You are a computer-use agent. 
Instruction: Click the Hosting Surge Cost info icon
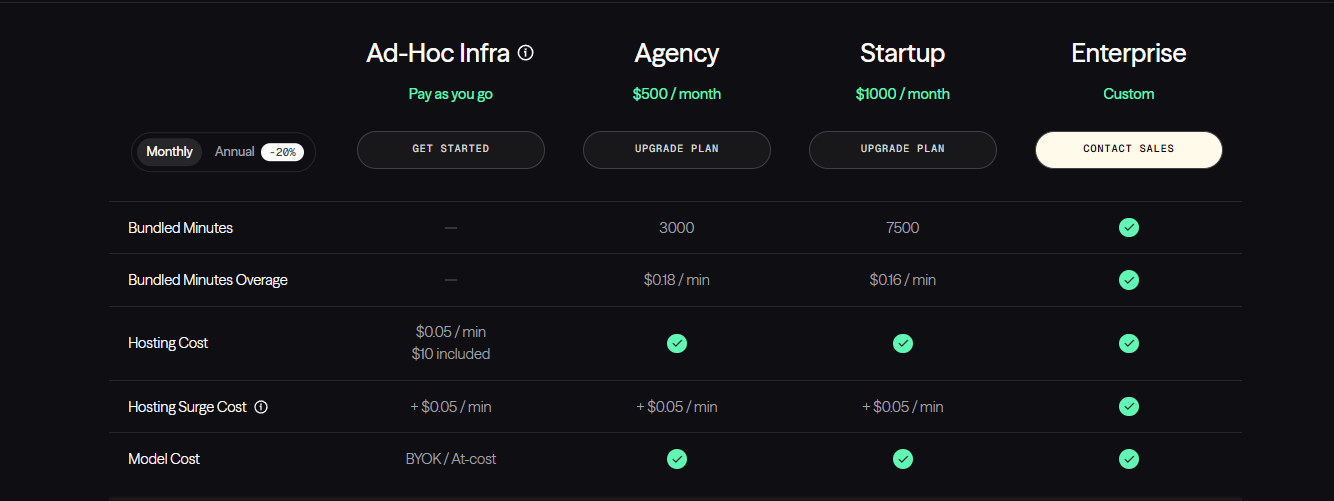tap(261, 407)
